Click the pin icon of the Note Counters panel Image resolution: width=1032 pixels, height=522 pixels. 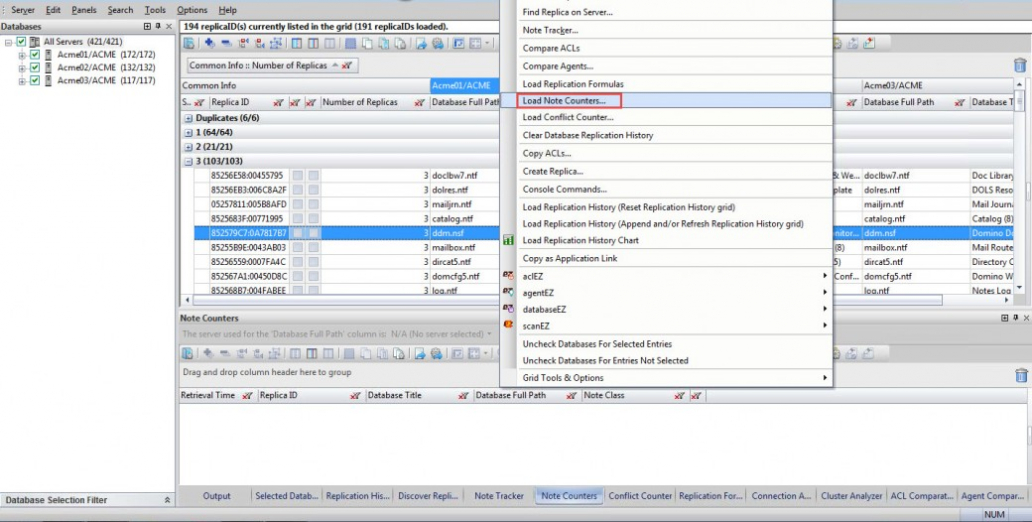point(1016,318)
